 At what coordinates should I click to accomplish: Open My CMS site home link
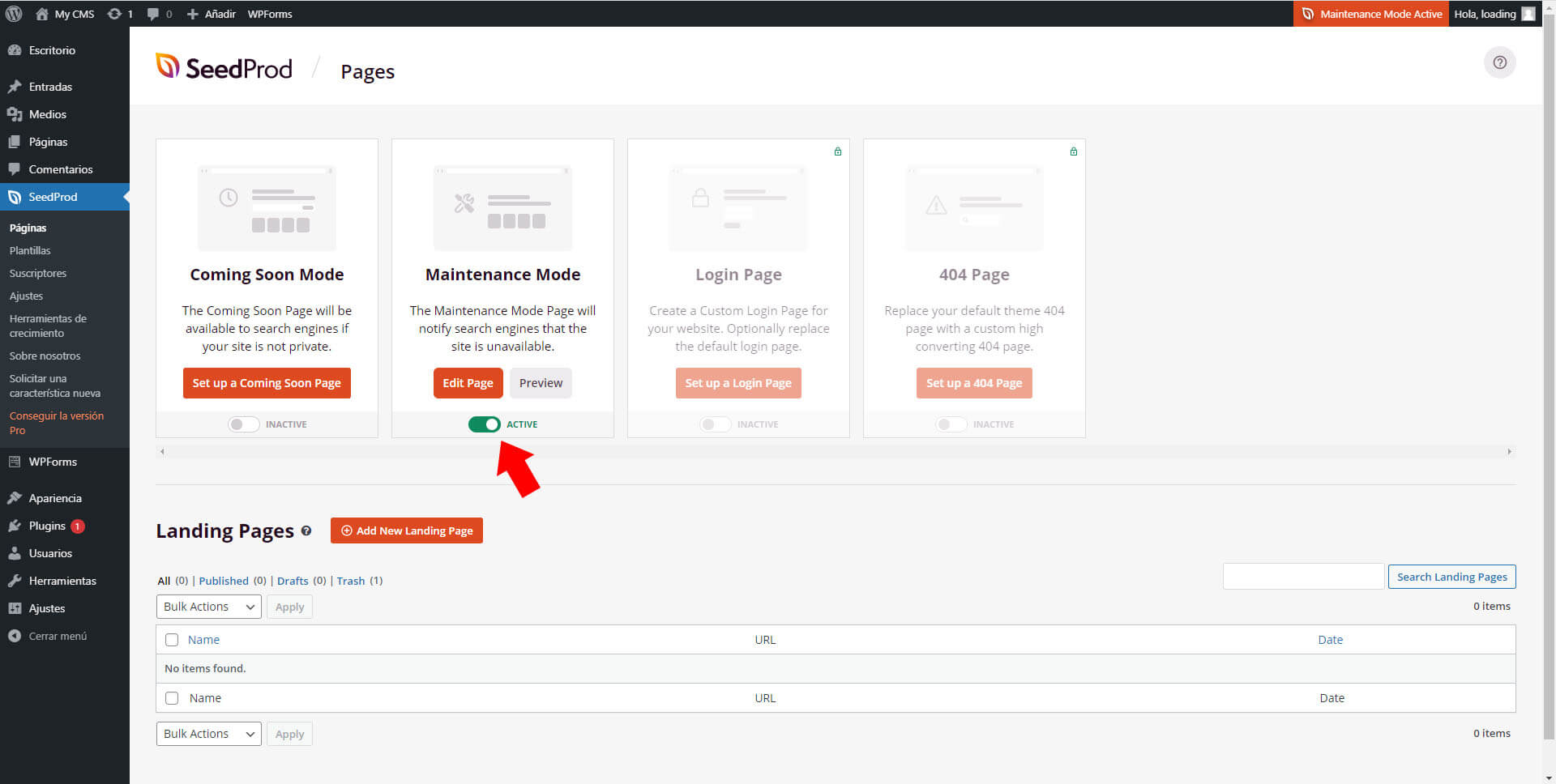[65, 14]
